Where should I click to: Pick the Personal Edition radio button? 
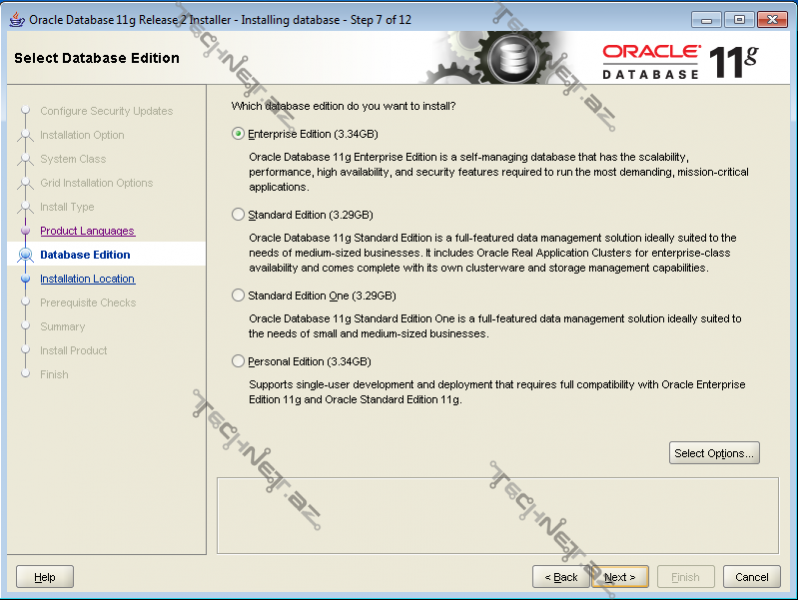[238, 362]
